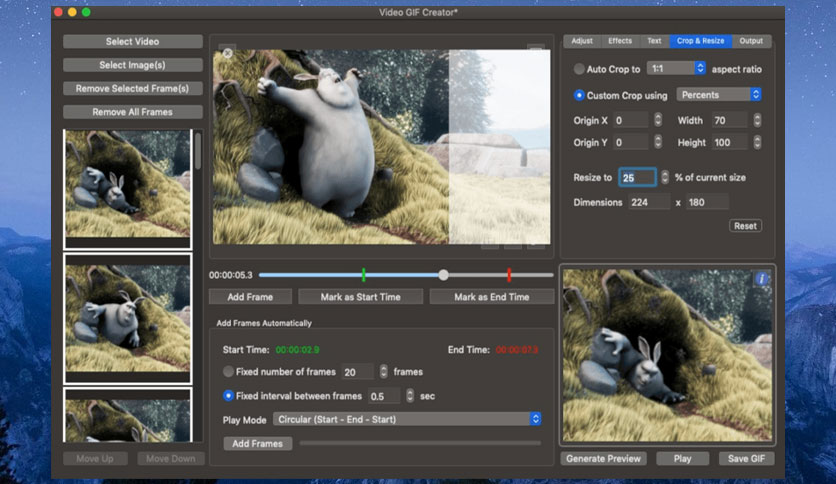
Task: Open the Percents units dropdown
Action: (719, 94)
